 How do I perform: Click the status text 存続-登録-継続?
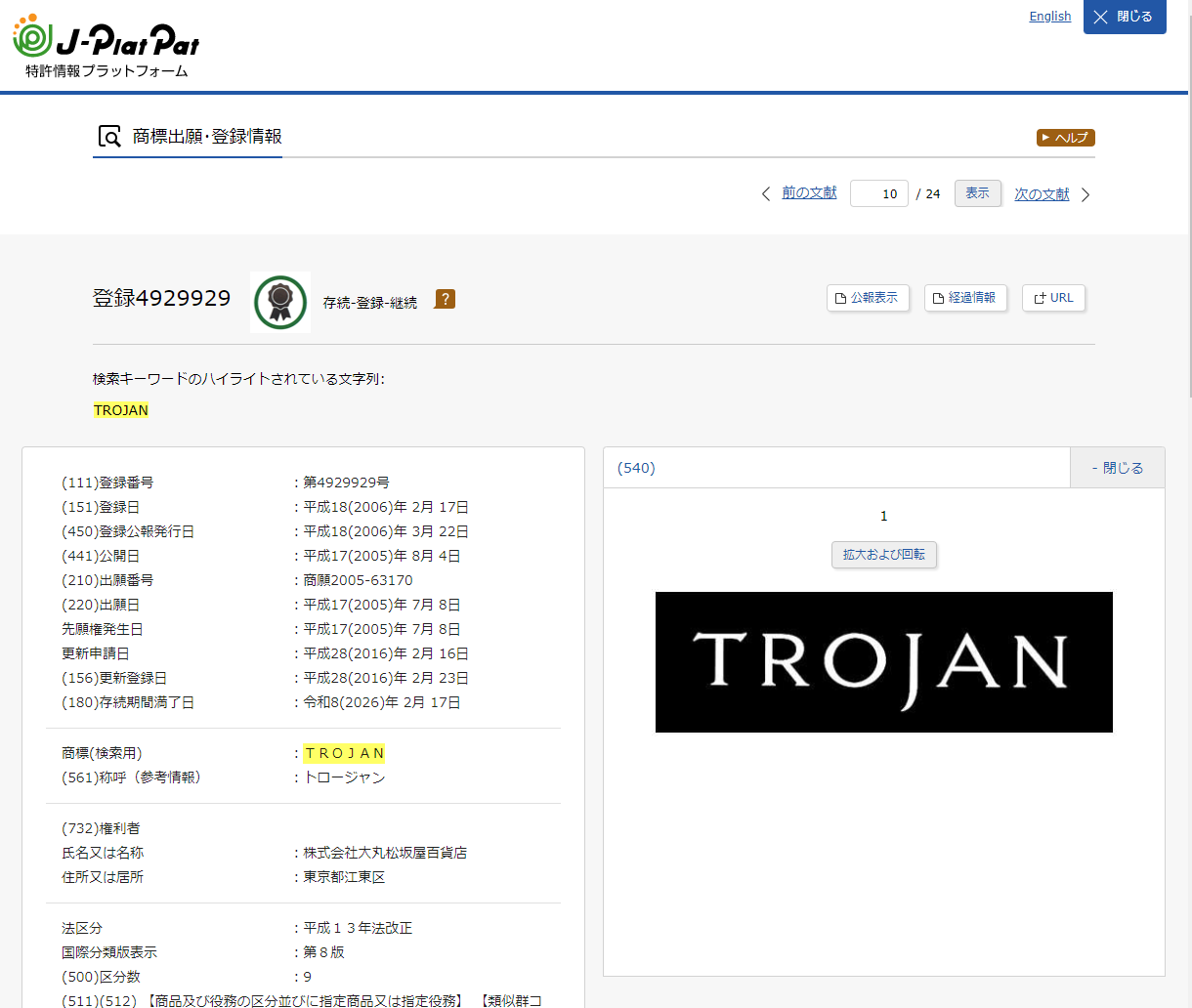(370, 303)
